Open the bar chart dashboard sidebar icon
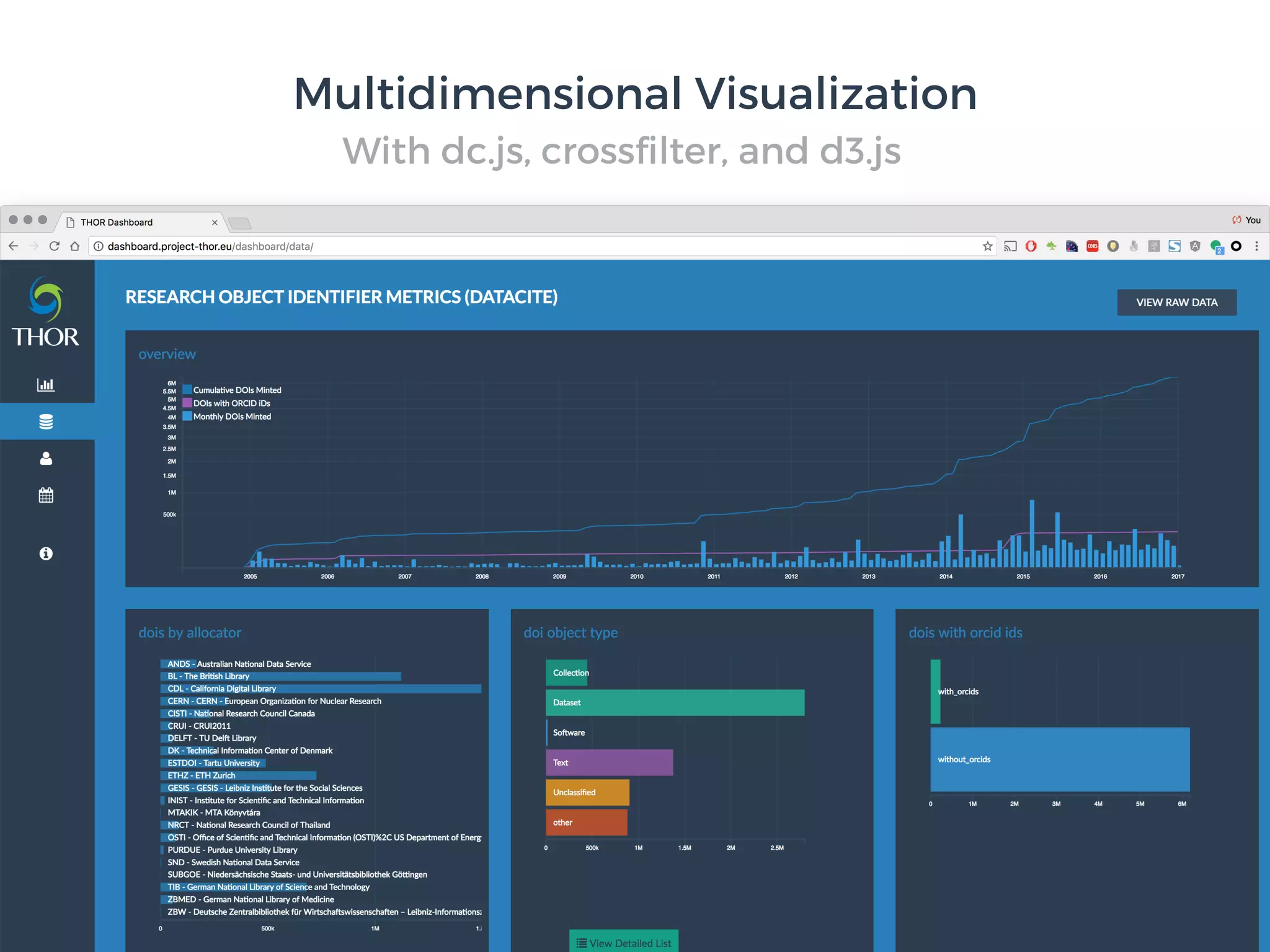This screenshot has height=952, width=1270. [46, 385]
